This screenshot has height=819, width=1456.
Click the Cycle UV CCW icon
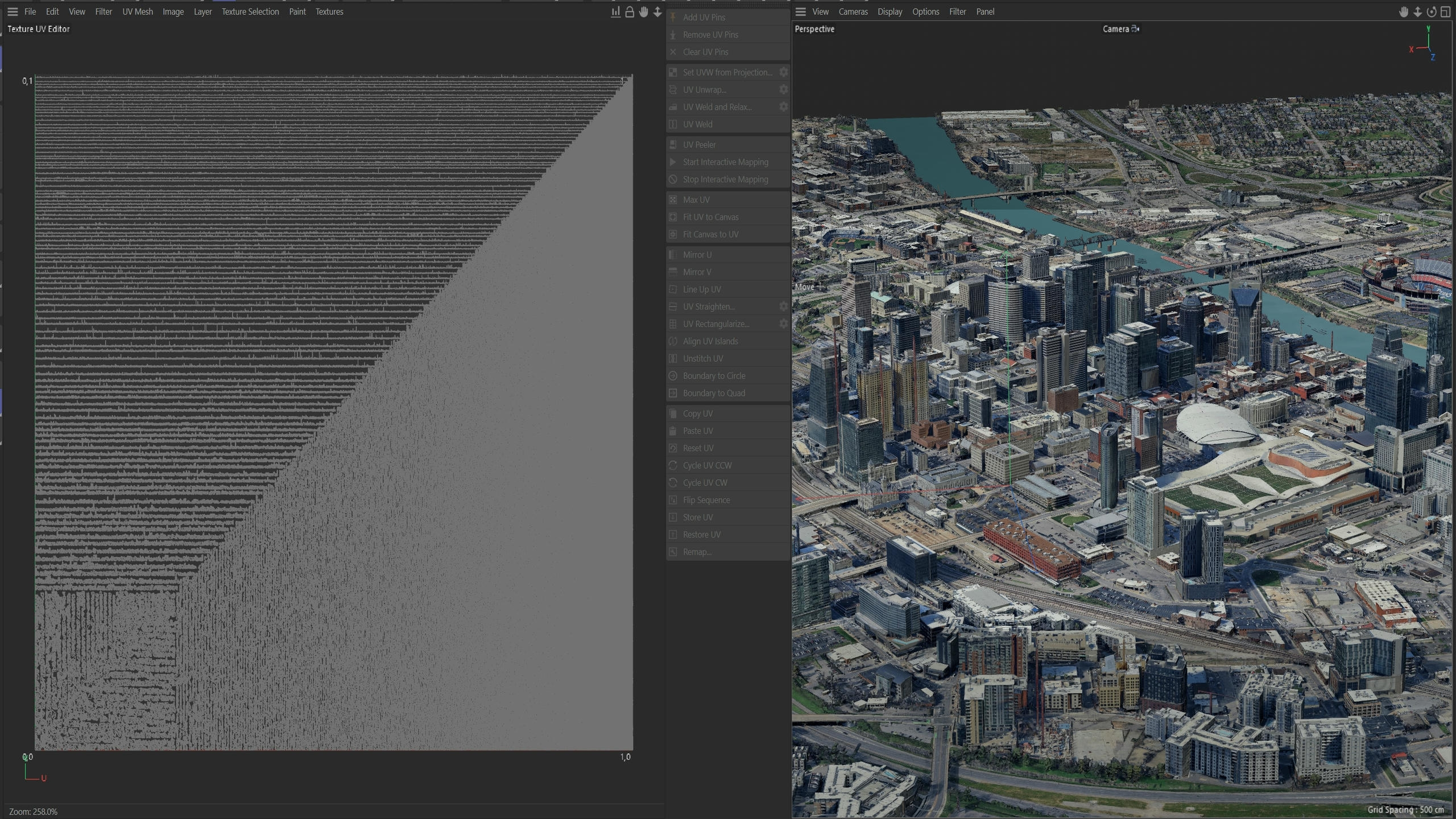click(x=673, y=465)
